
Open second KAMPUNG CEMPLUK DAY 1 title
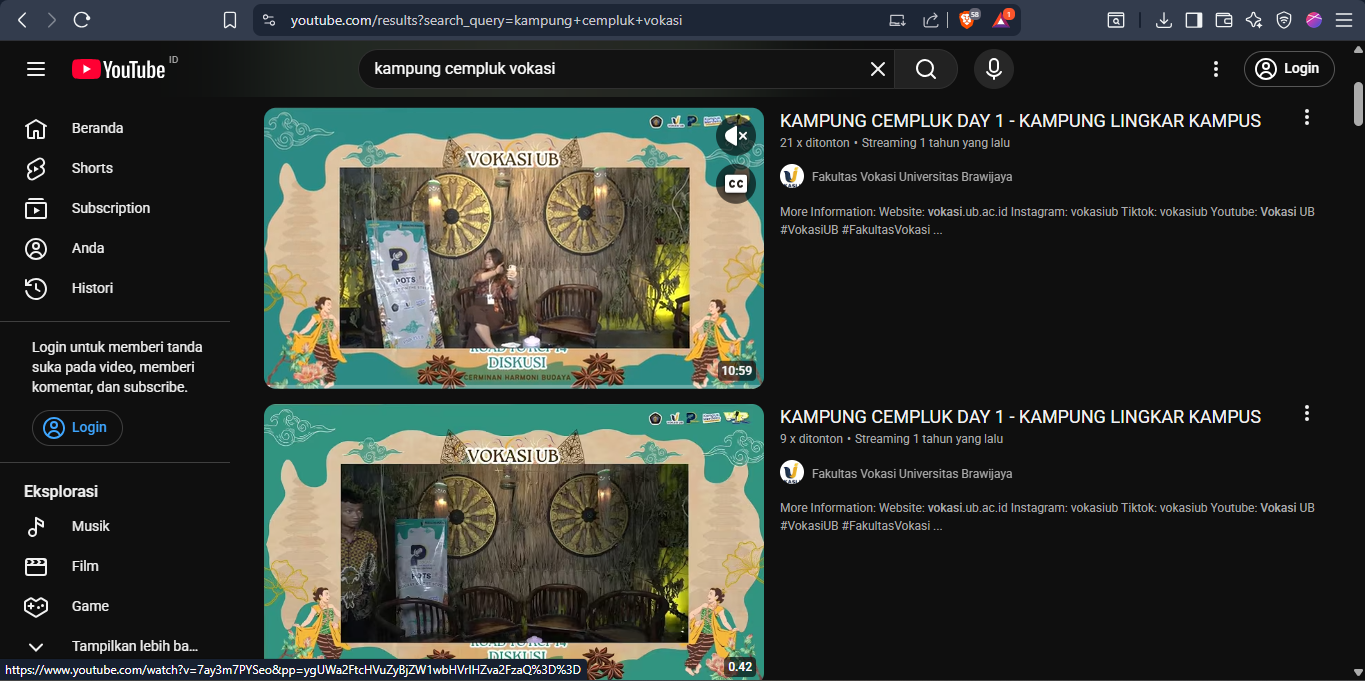1020,417
